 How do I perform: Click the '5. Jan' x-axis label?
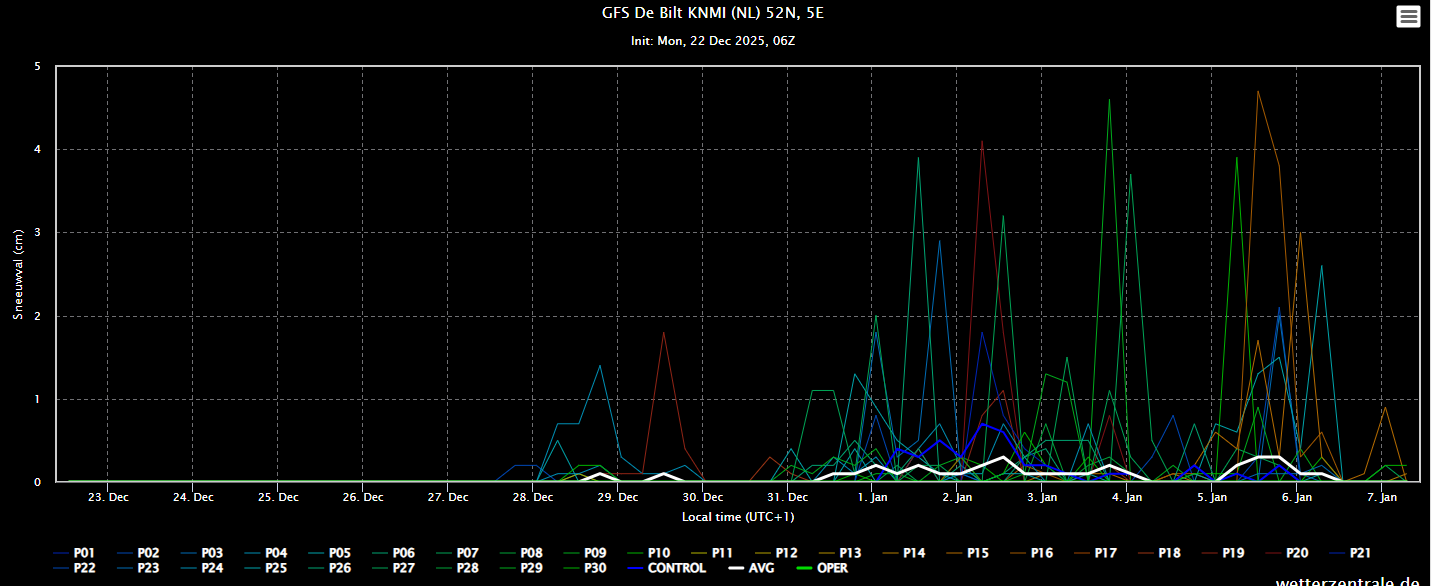[x=1213, y=497]
